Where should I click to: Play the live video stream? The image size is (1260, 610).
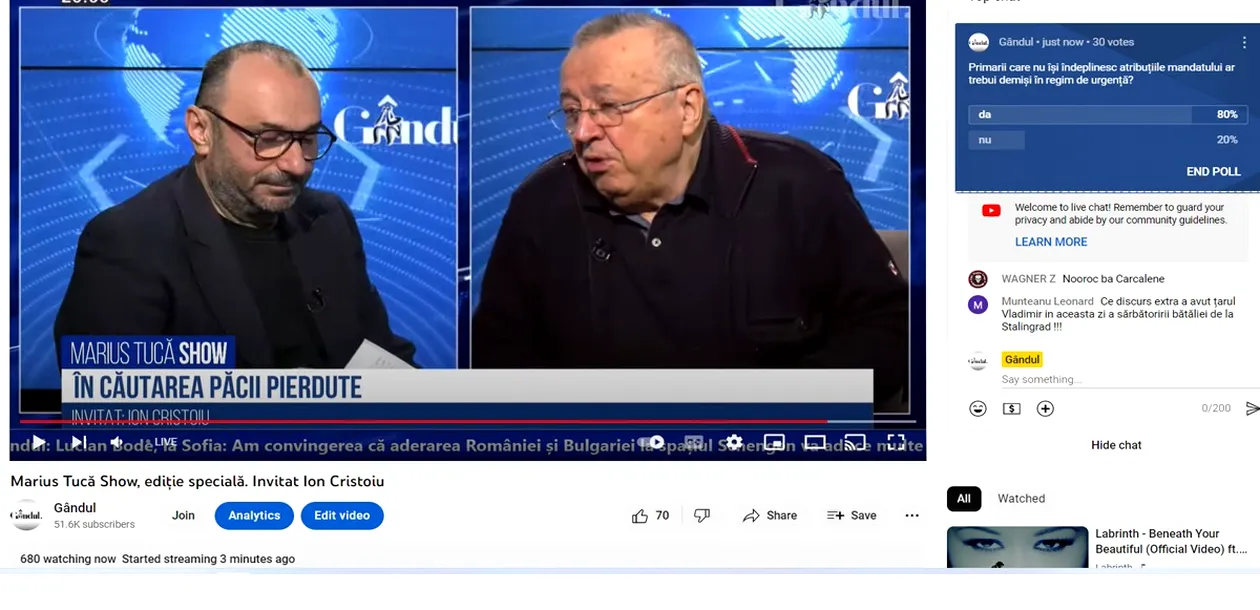(x=39, y=442)
